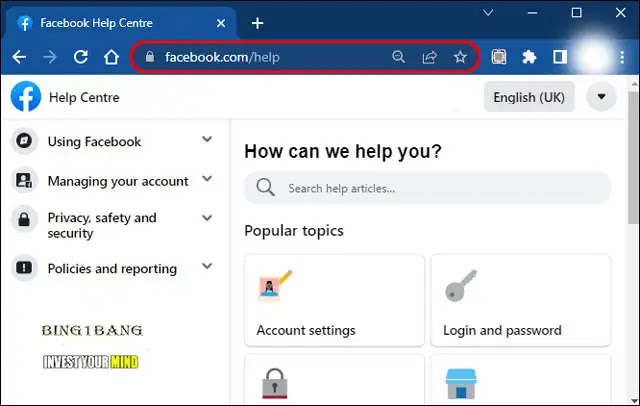Click the Policies and reporting alert icon

24,268
